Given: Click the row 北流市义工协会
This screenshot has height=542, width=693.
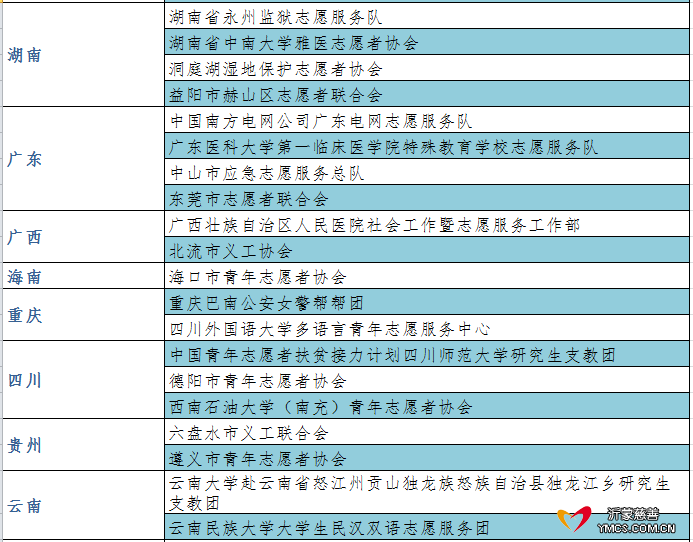Looking at the screenshot, I should point(427,250).
